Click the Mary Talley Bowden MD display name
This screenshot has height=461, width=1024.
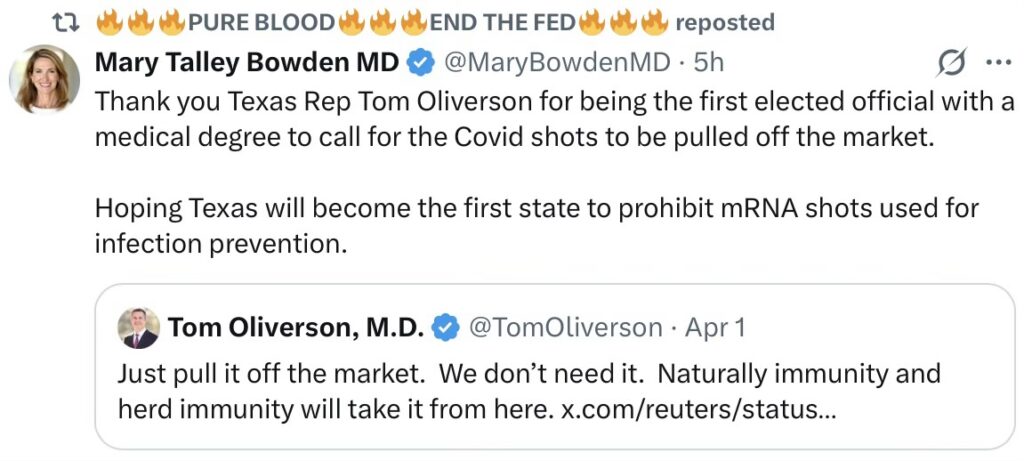[247, 62]
